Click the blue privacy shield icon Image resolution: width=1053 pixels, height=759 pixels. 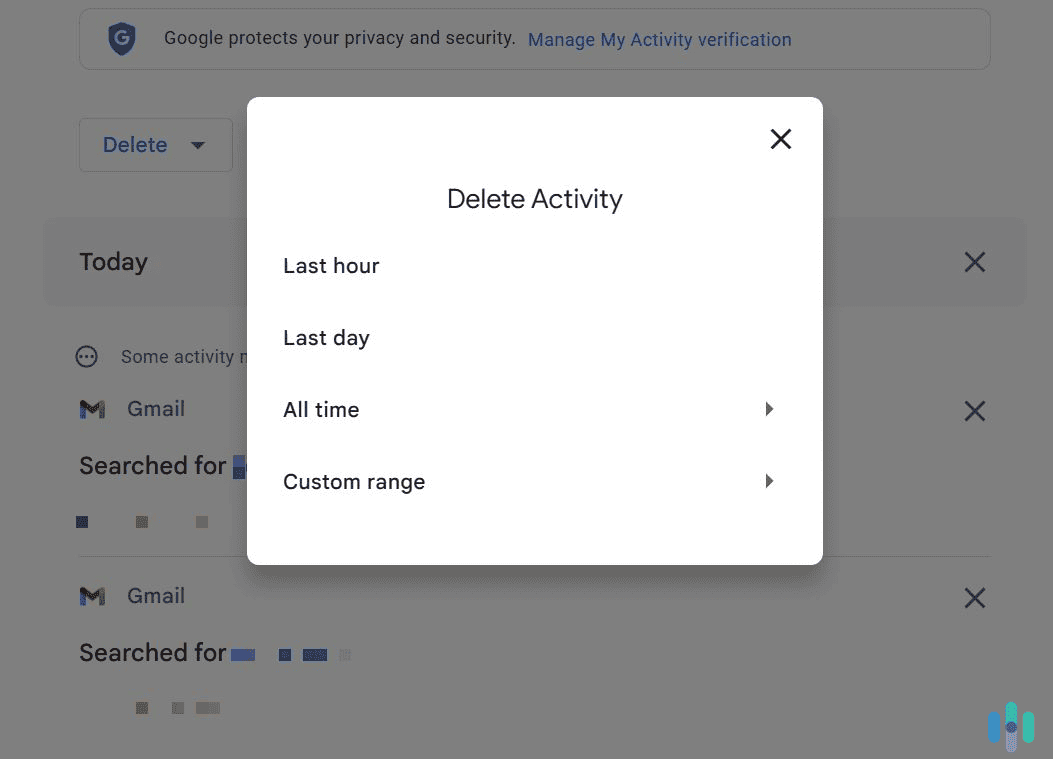(x=121, y=40)
